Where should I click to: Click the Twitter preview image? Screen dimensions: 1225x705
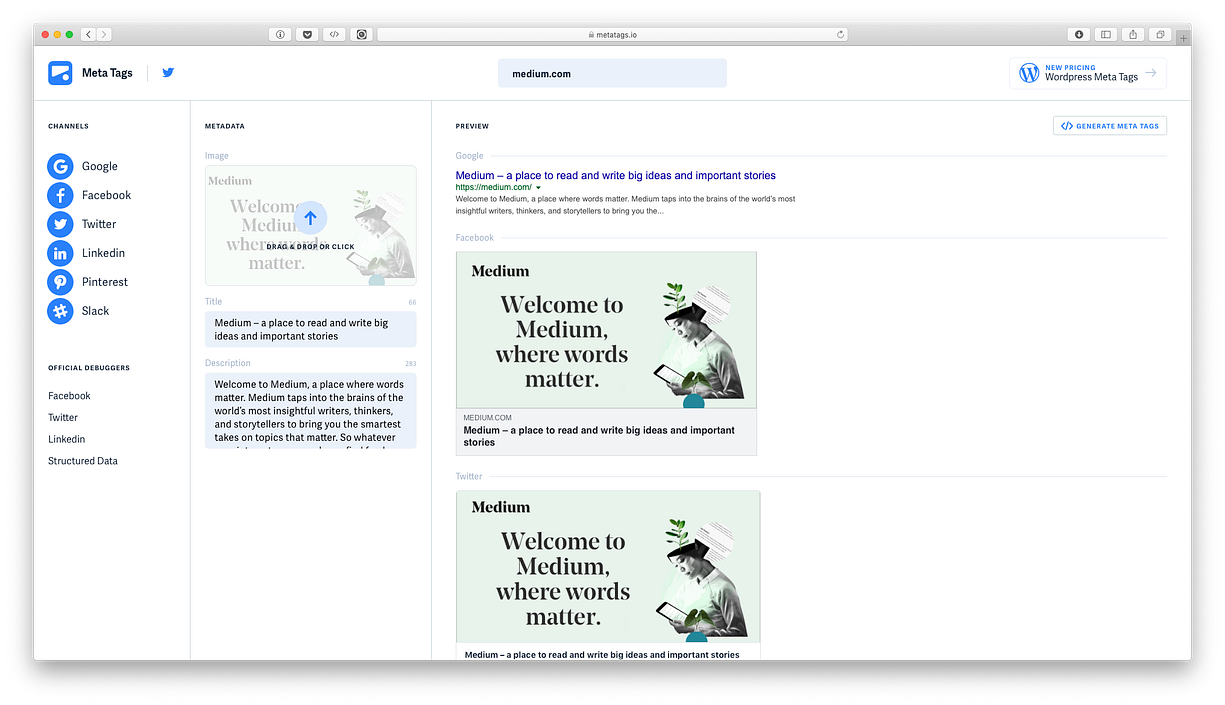(608, 567)
